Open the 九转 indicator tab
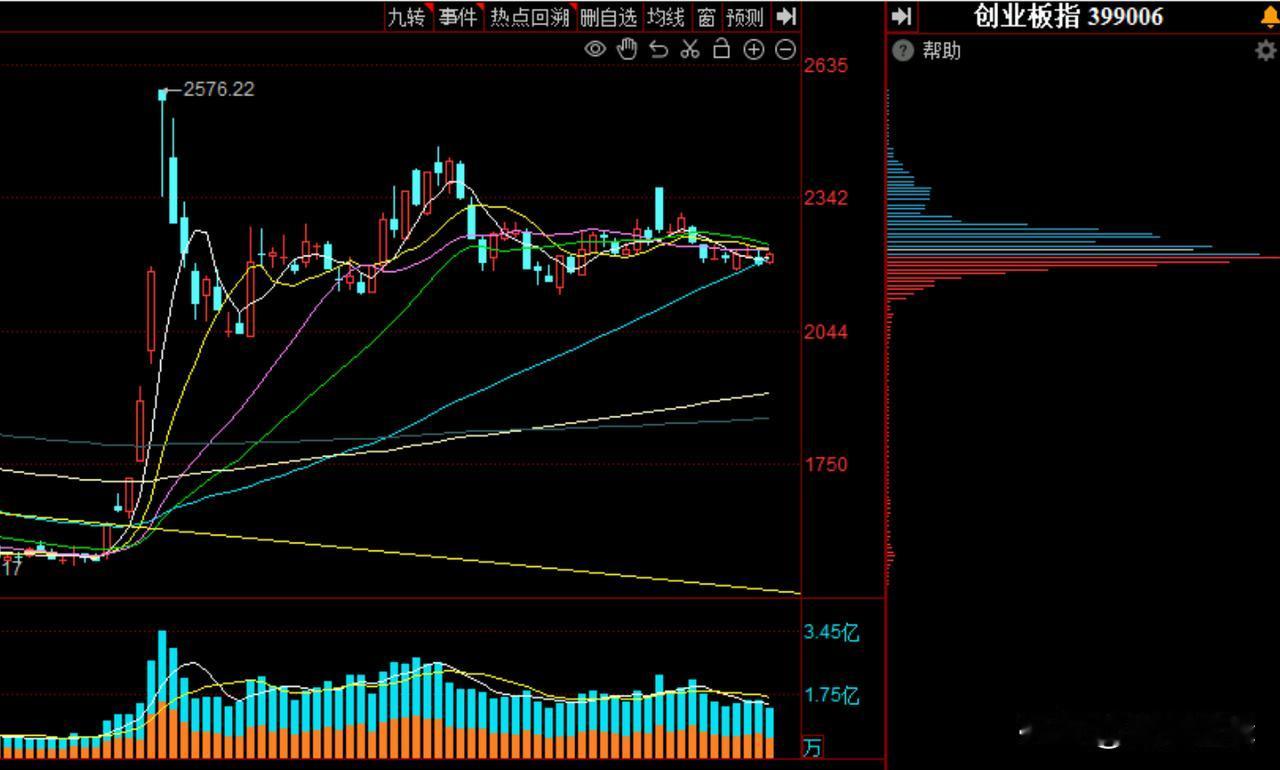 pos(407,17)
